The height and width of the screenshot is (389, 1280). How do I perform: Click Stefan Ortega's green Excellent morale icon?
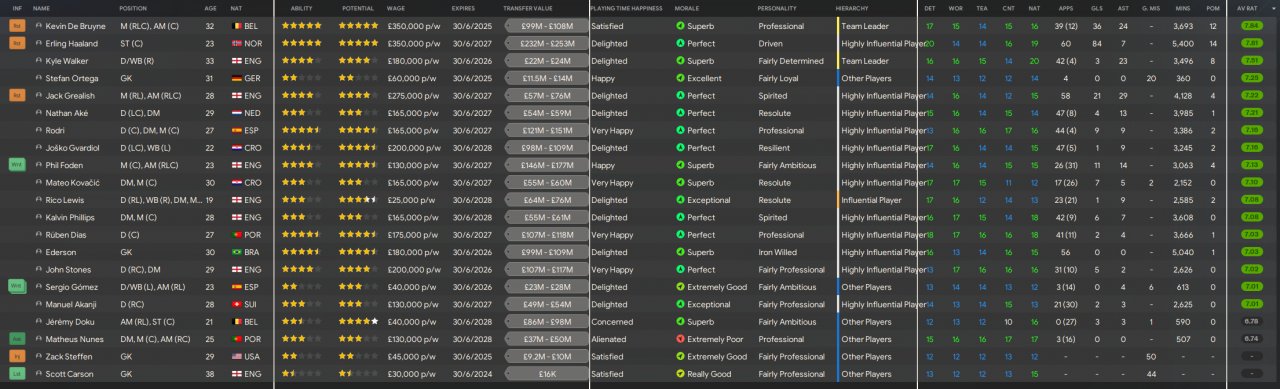[x=681, y=78]
